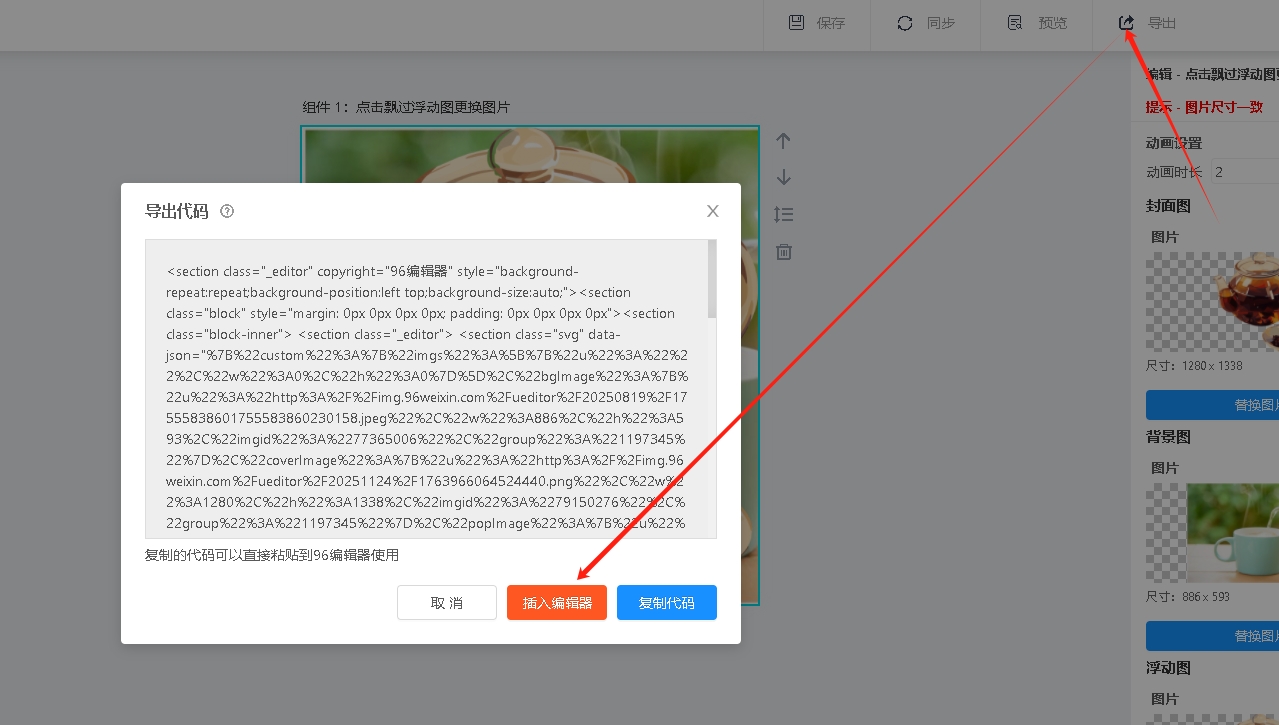The height and width of the screenshot is (725, 1279).
Task: Select the 背景图 teacup thumbnail
Action: tap(1212, 532)
